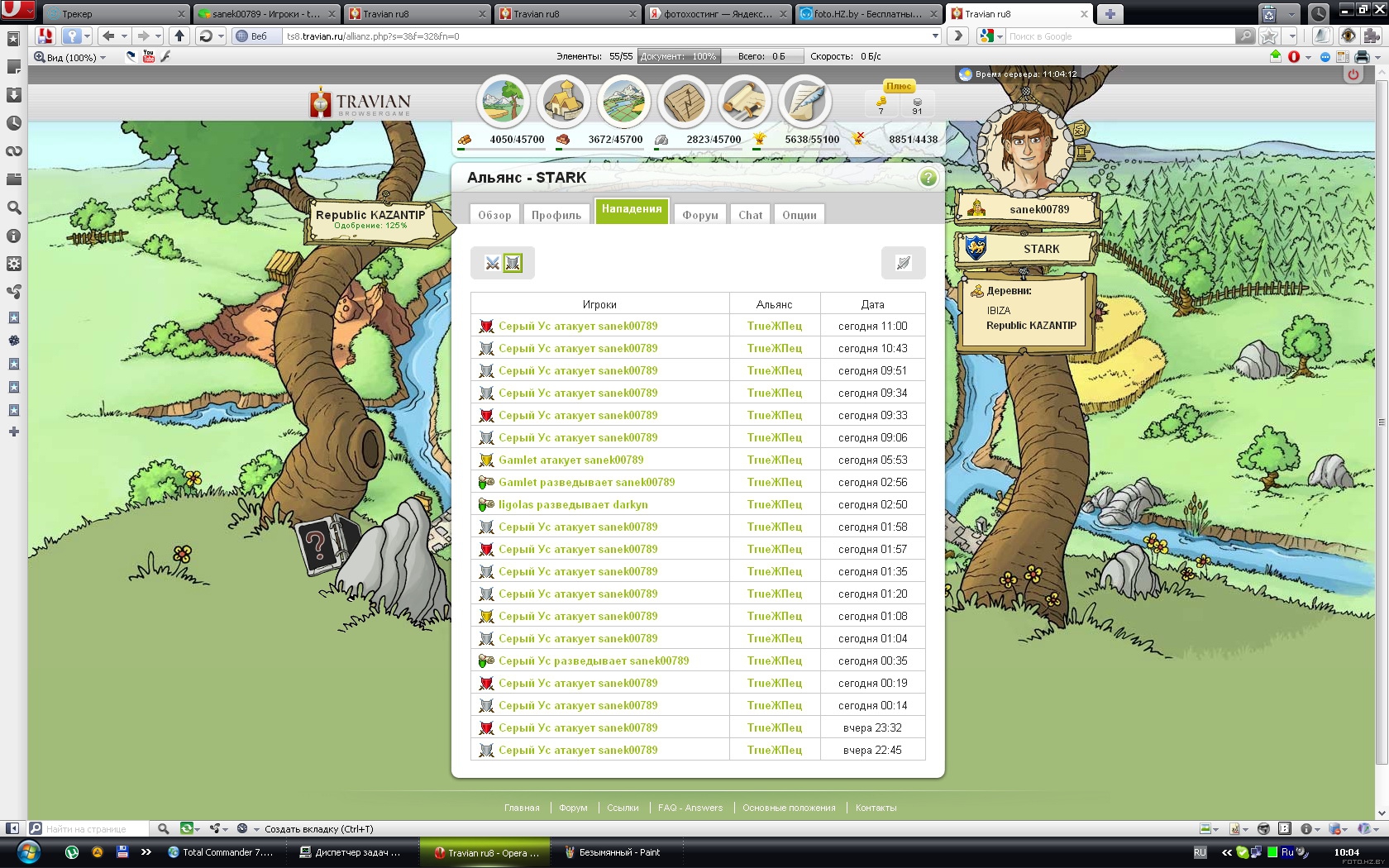Expand the forward history dropdown arrow
Viewport: 1389px width, 868px height.
click(158, 36)
